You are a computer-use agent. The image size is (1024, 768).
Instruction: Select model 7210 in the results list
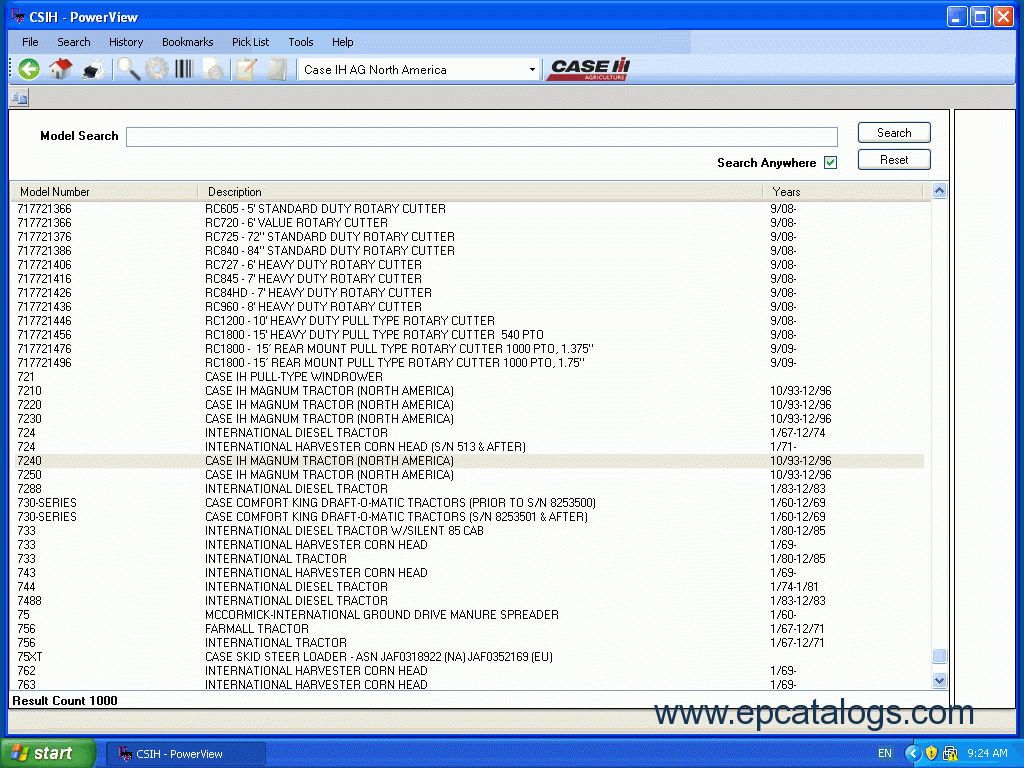[x=470, y=391]
